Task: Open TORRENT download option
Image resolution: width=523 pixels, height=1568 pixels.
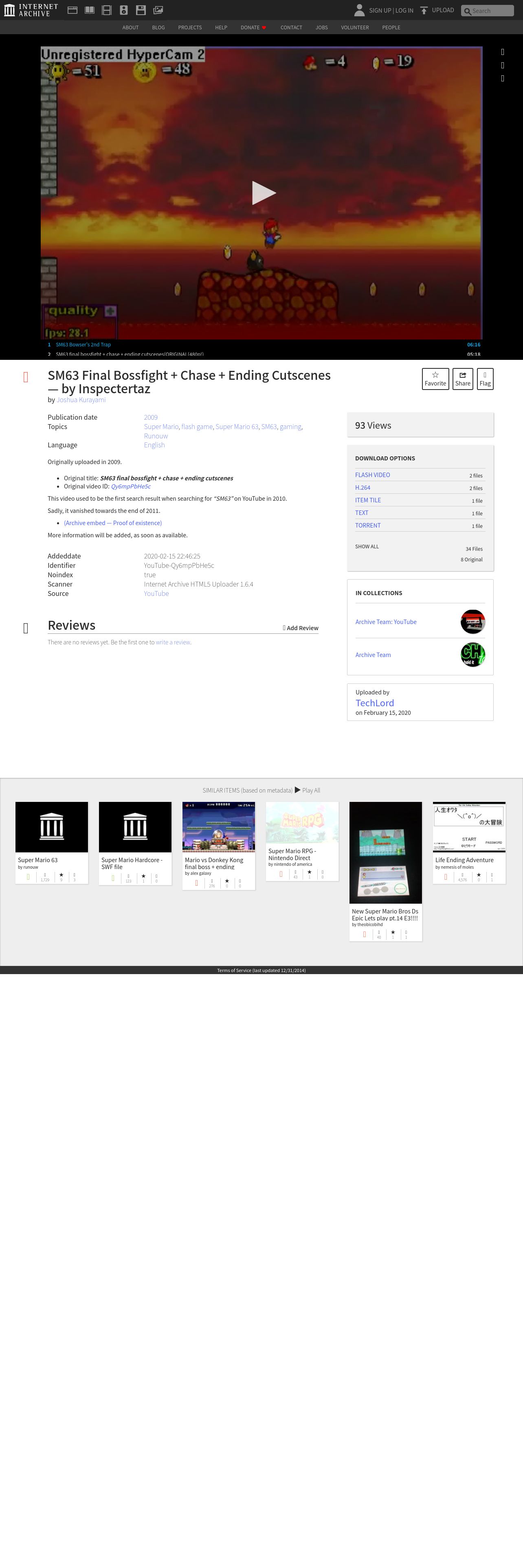Action: click(368, 525)
